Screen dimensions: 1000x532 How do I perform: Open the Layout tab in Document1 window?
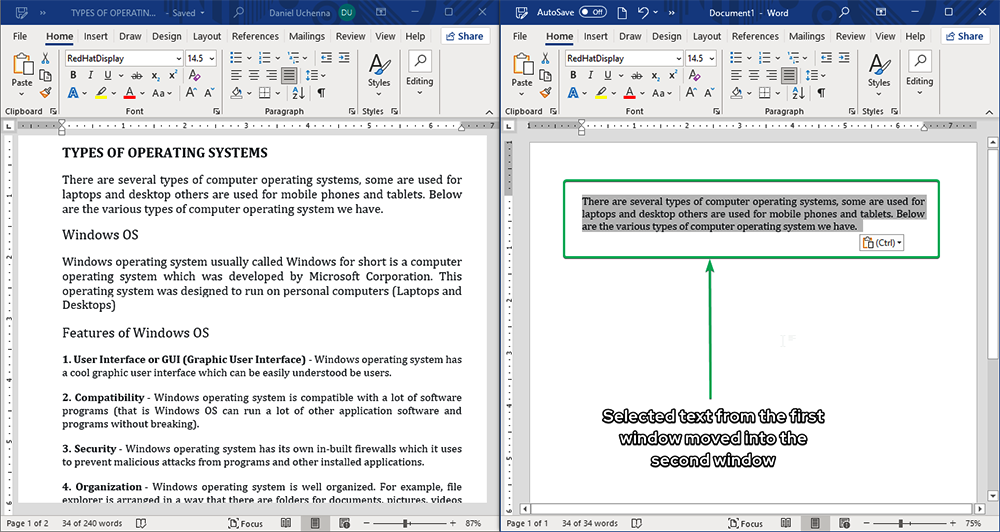(707, 36)
